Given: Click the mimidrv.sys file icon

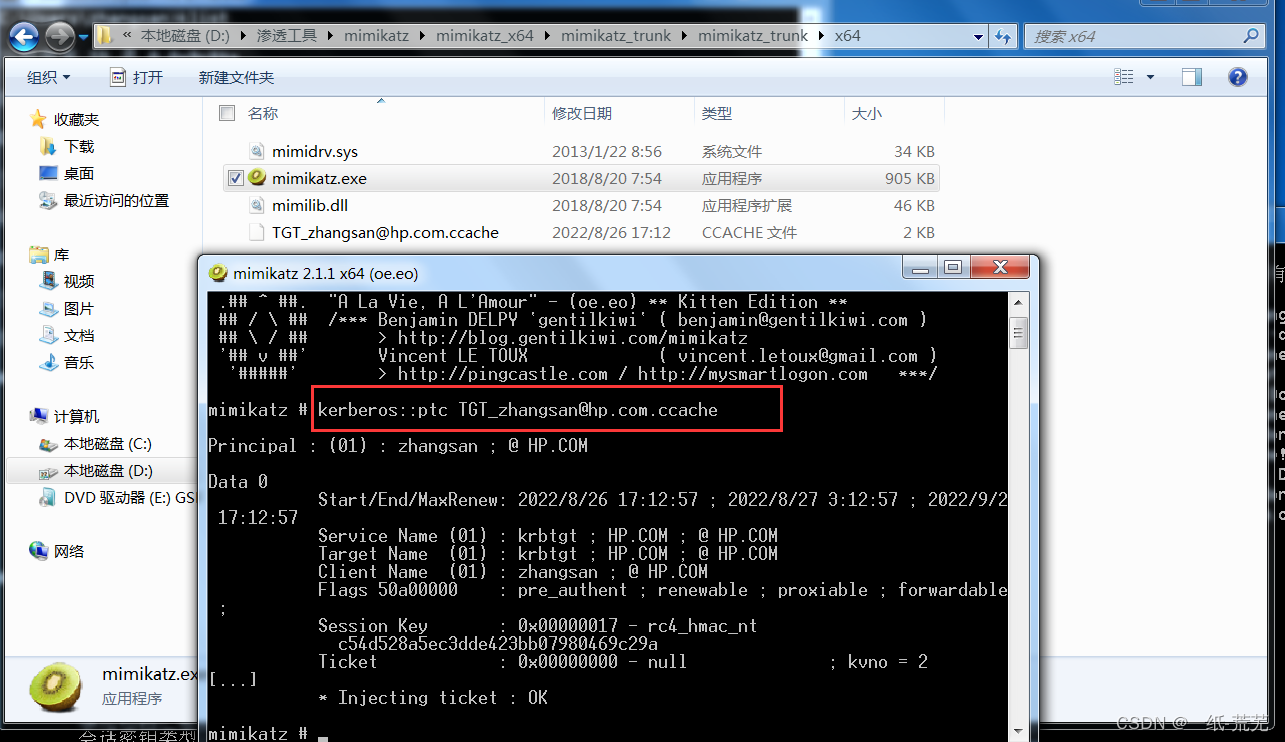Looking at the screenshot, I should click(x=259, y=151).
